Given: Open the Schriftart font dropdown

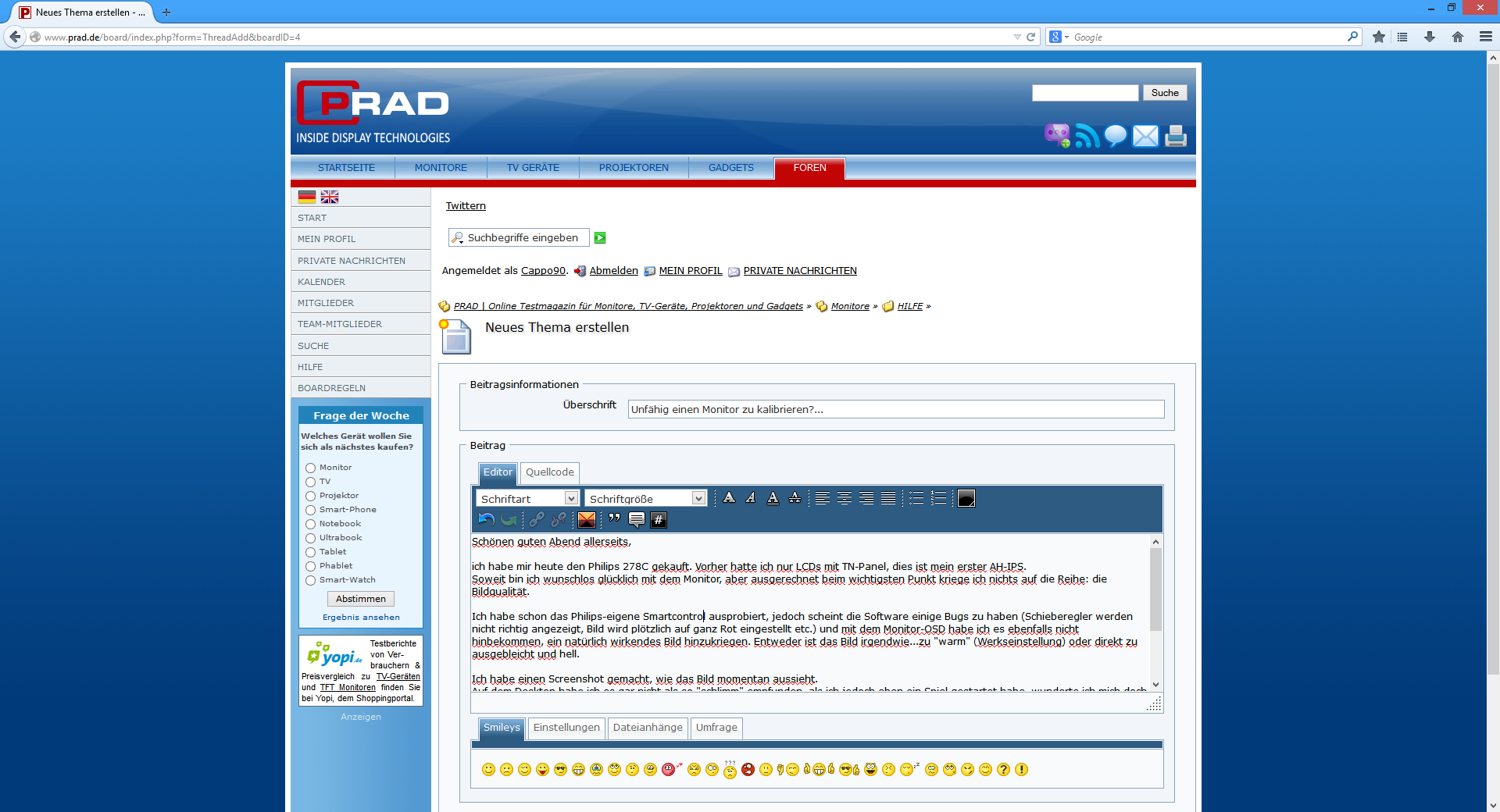Looking at the screenshot, I should pos(571,499).
